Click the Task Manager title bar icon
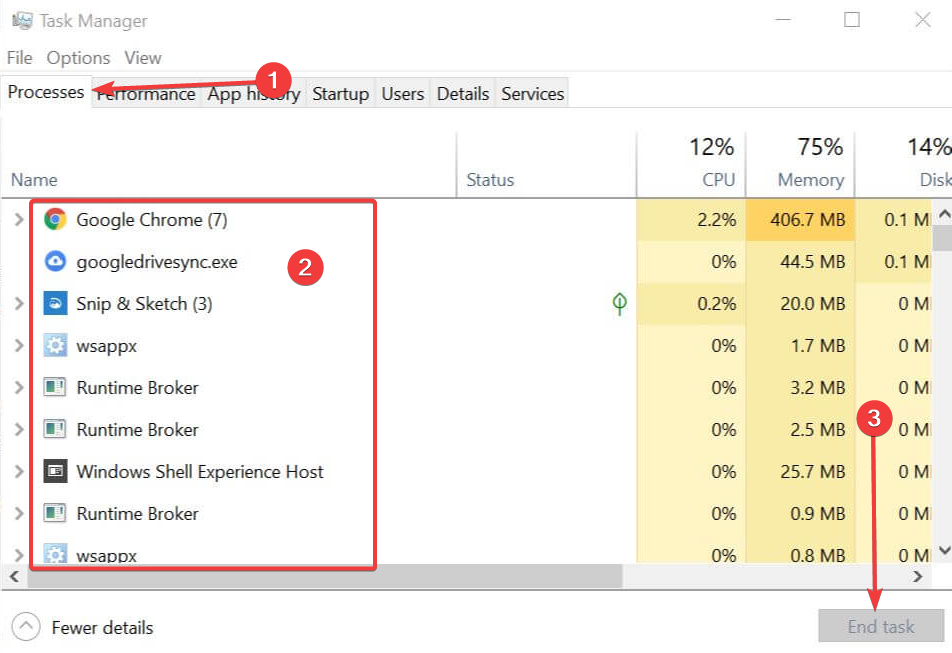Screen dimensions: 952x653 tap(22, 21)
